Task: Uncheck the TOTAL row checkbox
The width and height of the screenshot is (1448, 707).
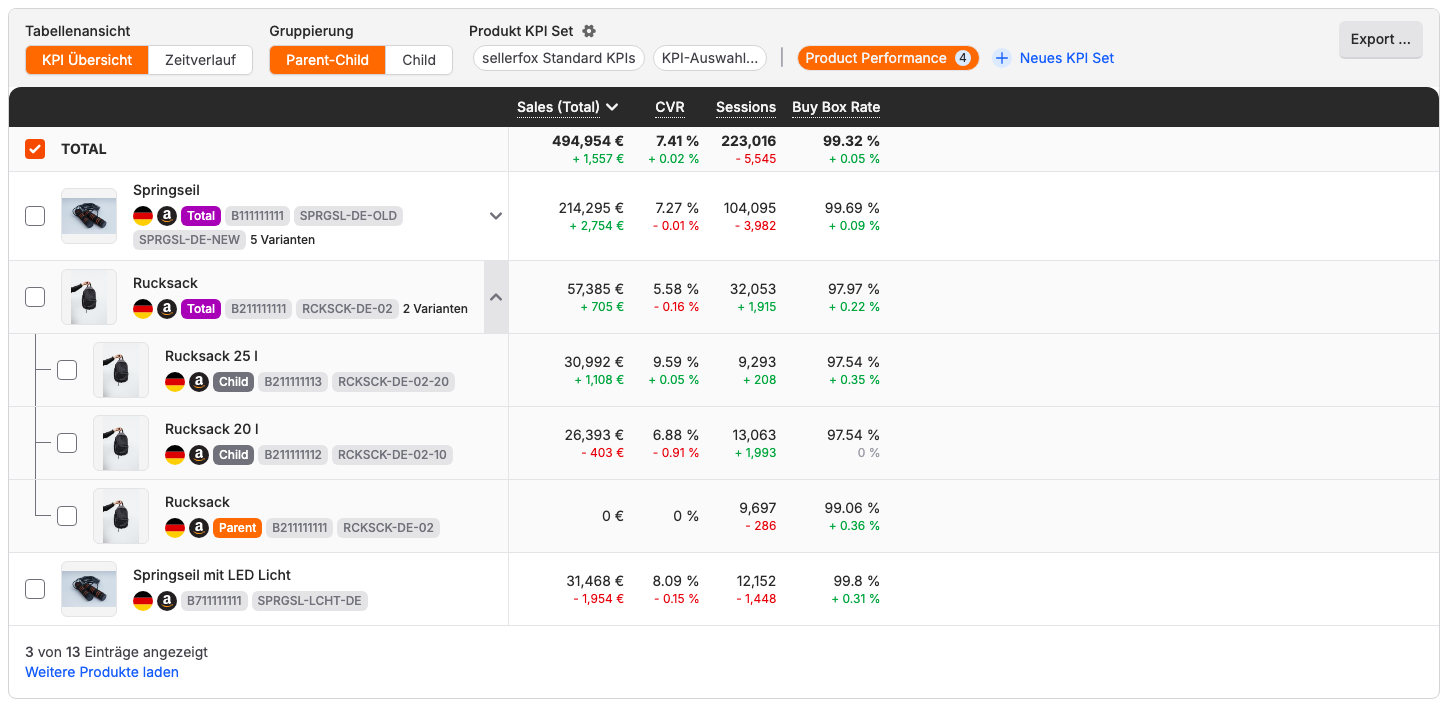Action: pos(35,149)
